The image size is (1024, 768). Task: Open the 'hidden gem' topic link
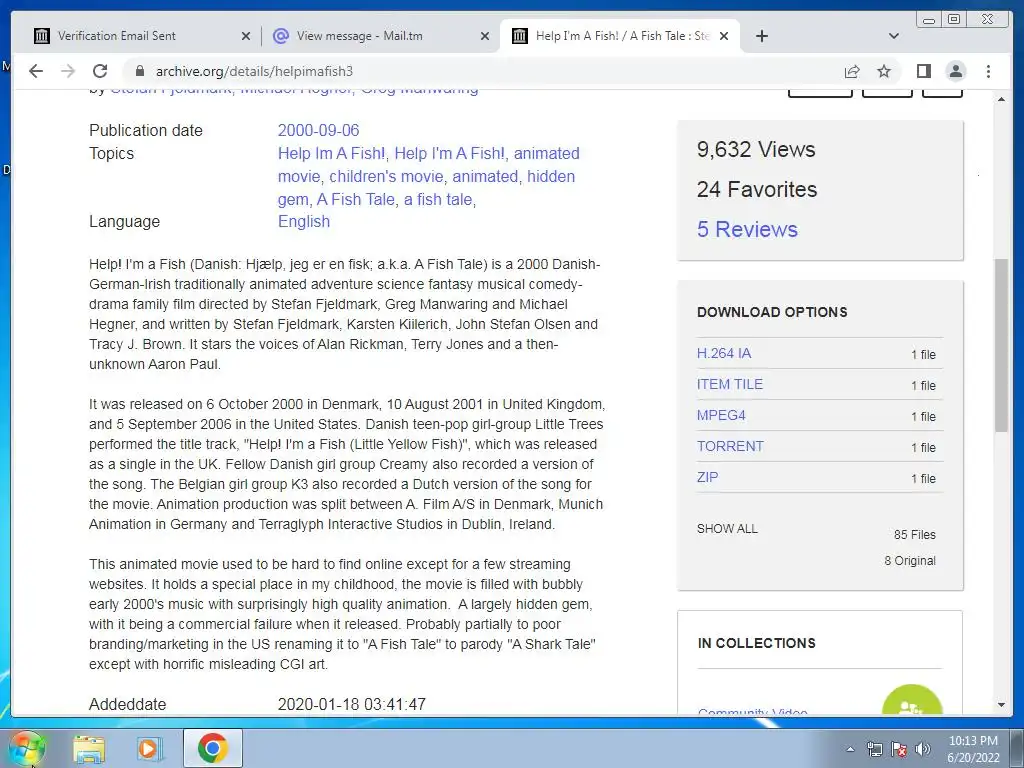pos(426,187)
